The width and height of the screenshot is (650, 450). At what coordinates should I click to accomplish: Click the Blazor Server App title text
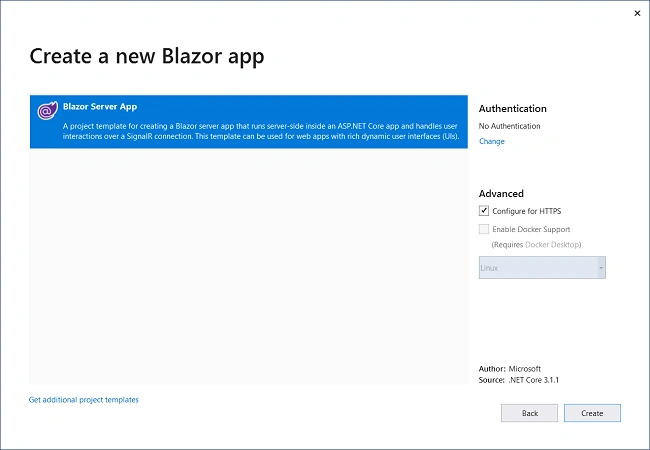coord(100,106)
